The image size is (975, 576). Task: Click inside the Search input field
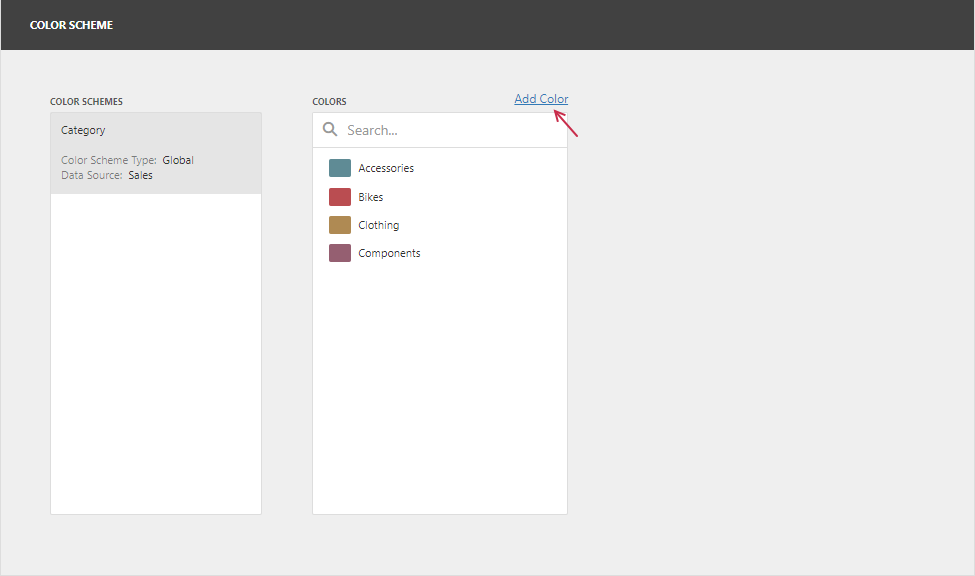pyautogui.click(x=440, y=129)
